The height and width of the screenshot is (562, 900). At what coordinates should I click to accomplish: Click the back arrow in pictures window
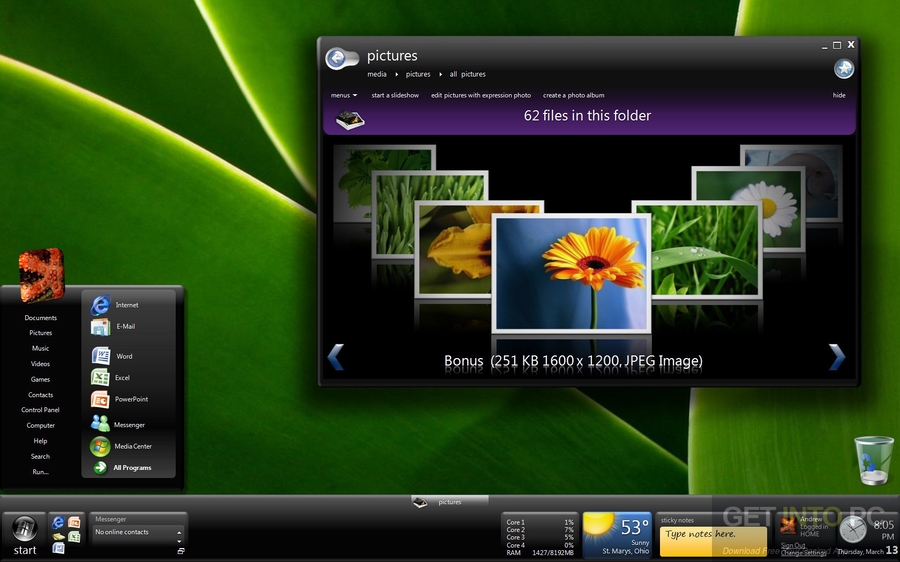click(337, 58)
